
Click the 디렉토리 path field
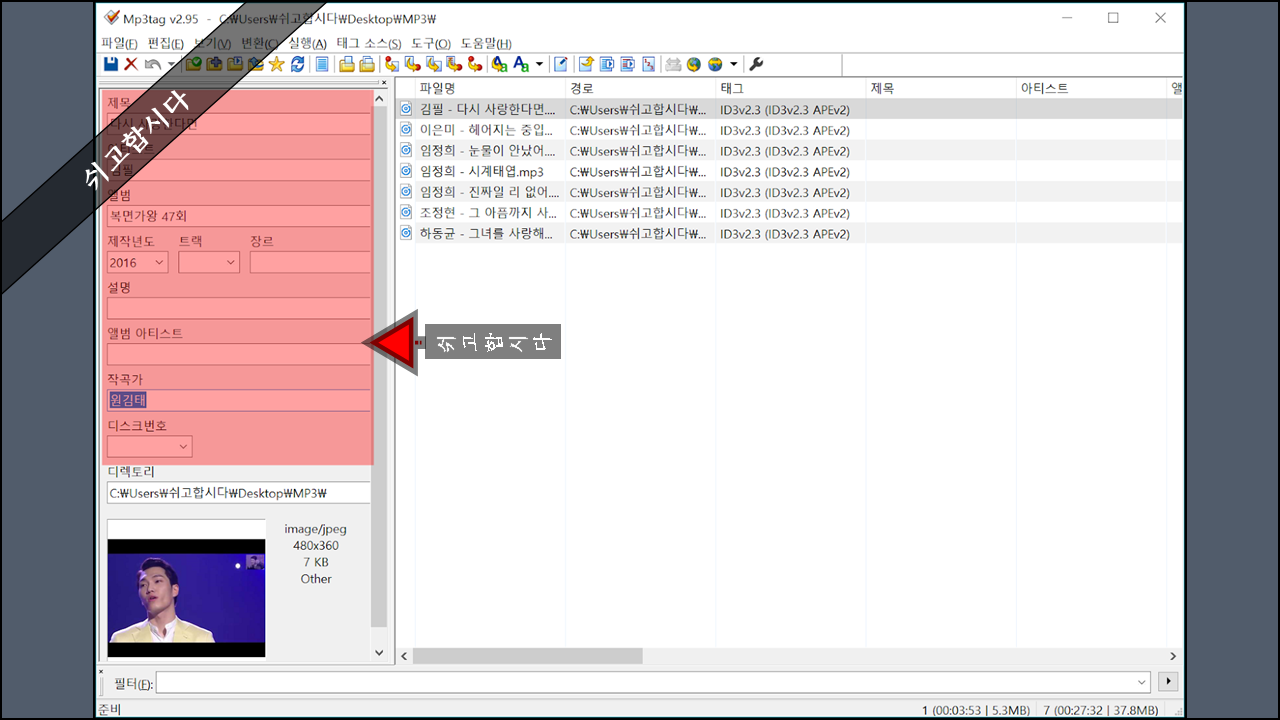tap(238, 492)
